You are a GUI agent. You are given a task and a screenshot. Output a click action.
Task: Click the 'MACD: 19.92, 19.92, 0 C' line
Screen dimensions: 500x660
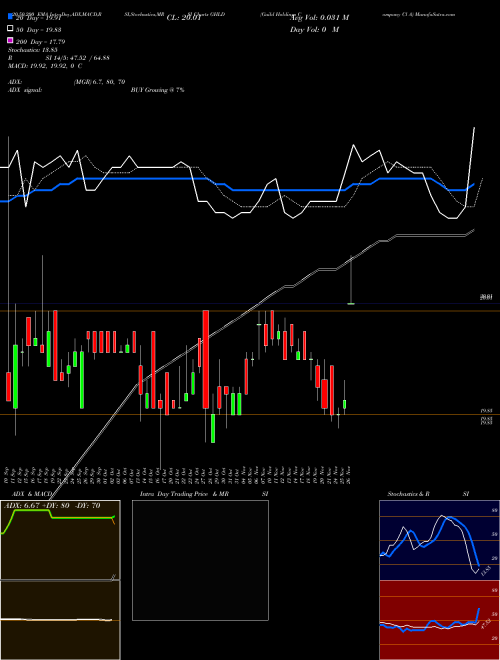(45, 66)
